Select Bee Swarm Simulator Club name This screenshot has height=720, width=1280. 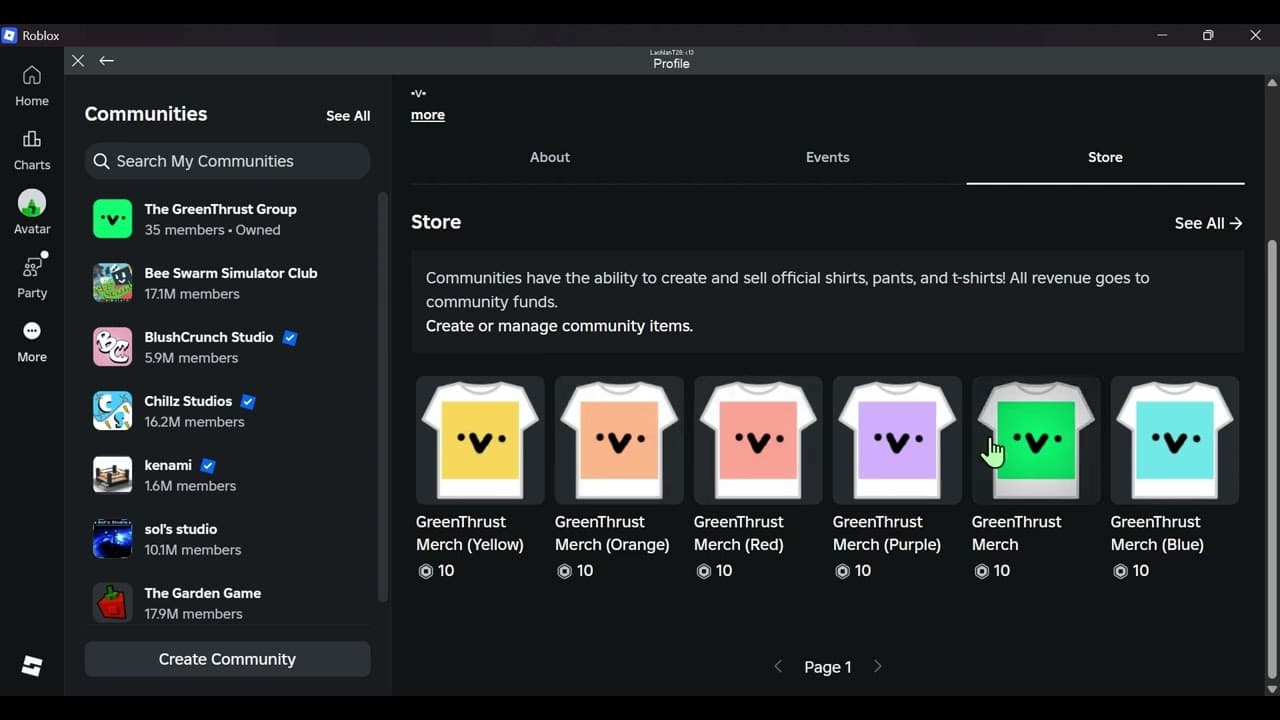(x=231, y=273)
